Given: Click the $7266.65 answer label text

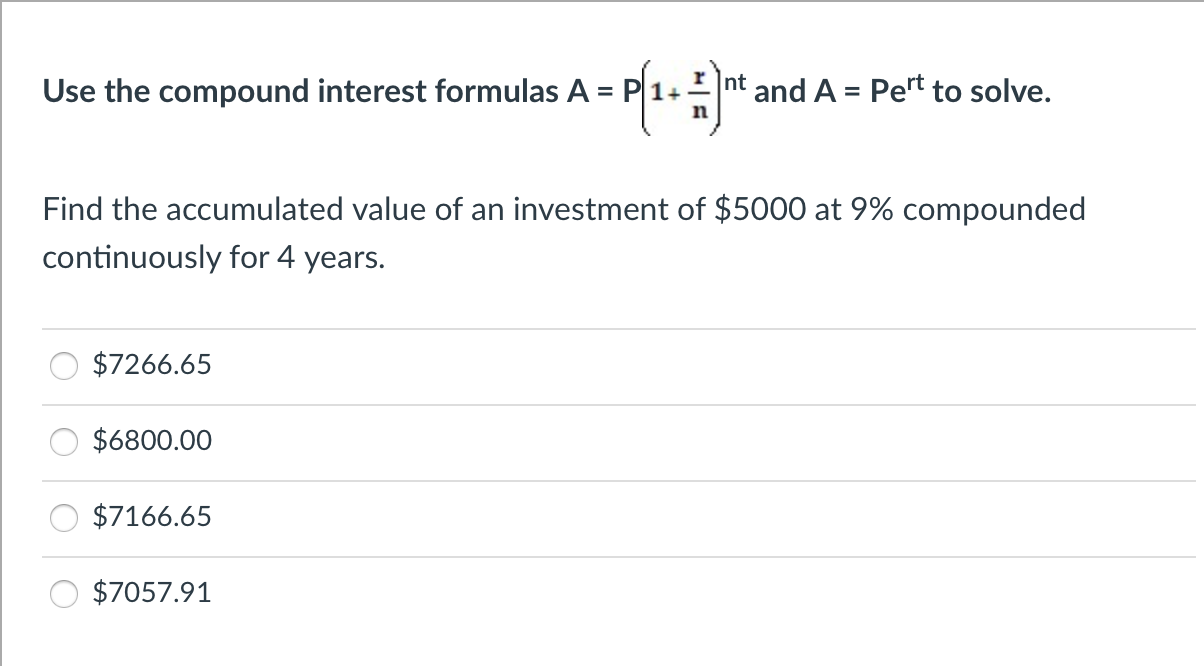Looking at the screenshot, I should pyautogui.click(x=151, y=365).
